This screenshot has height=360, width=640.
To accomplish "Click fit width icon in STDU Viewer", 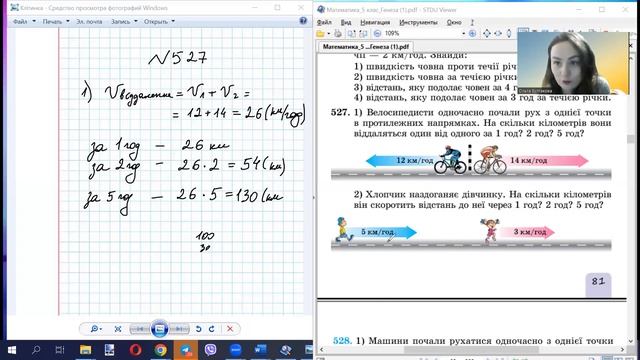I will (498, 33).
